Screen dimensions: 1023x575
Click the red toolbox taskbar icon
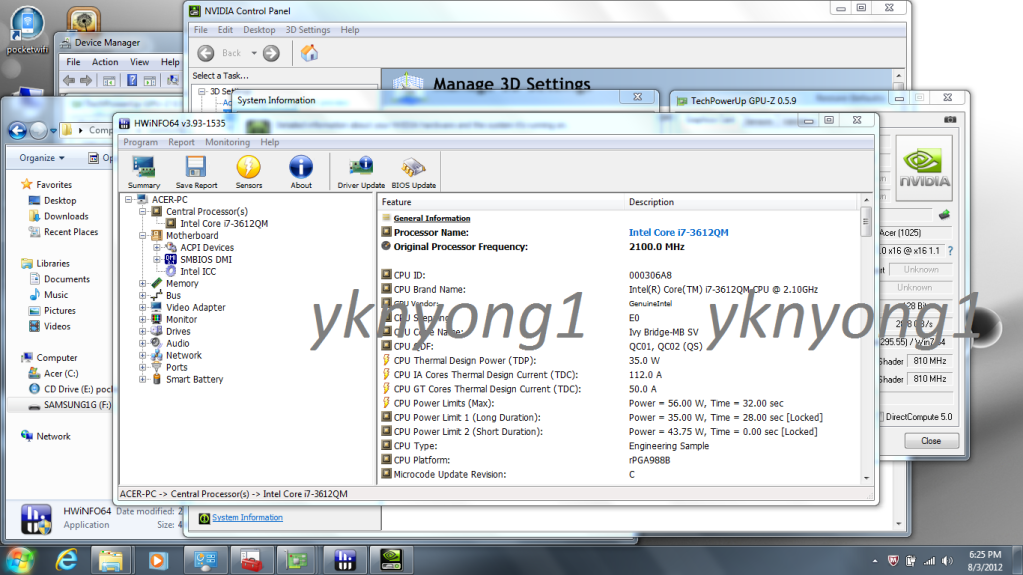(251, 560)
